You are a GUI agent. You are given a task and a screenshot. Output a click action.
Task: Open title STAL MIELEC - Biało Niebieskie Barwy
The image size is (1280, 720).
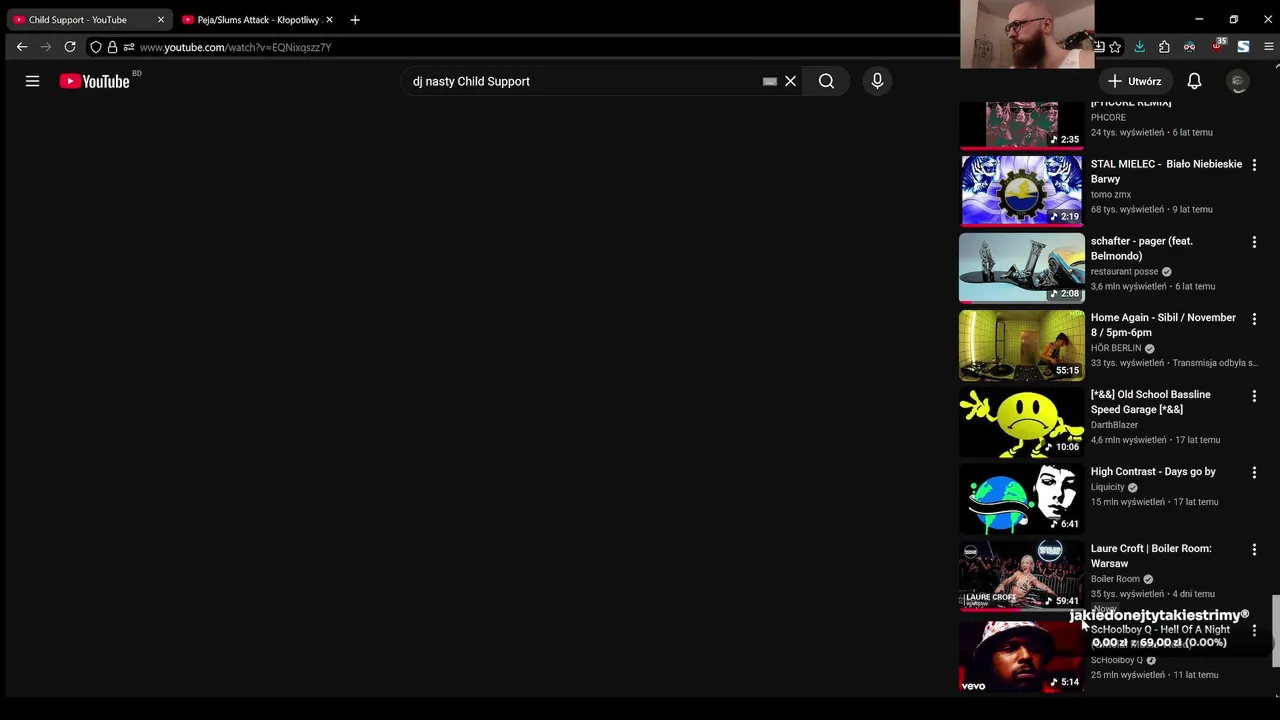1166,171
